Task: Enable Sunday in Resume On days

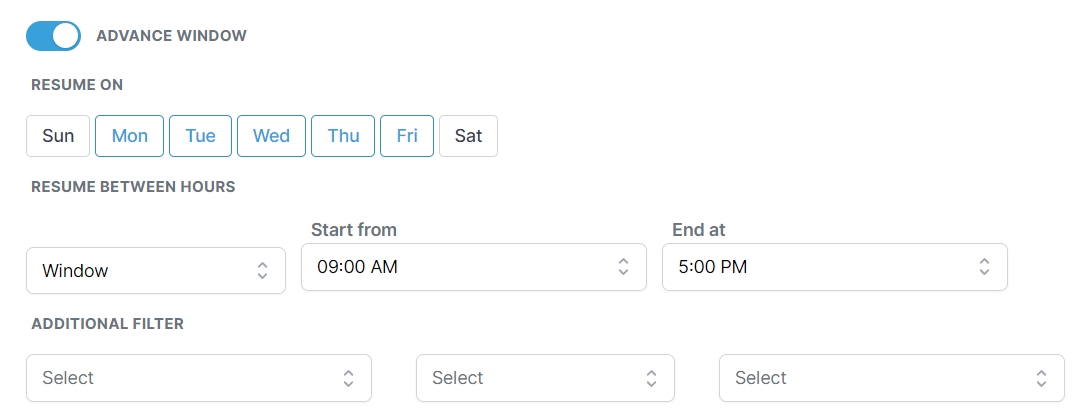Action: tap(58, 136)
